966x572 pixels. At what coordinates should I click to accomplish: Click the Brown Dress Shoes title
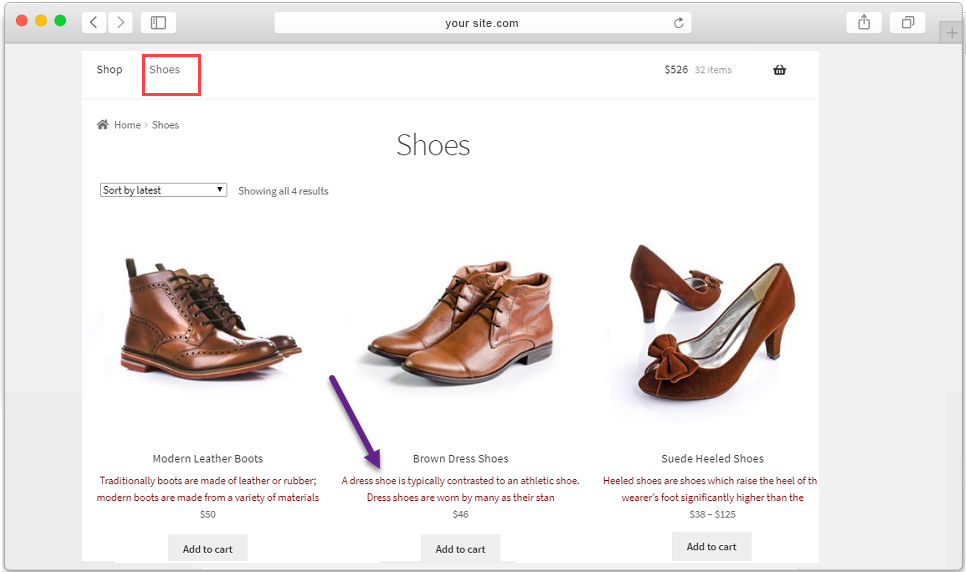pyautogui.click(x=461, y=459)
